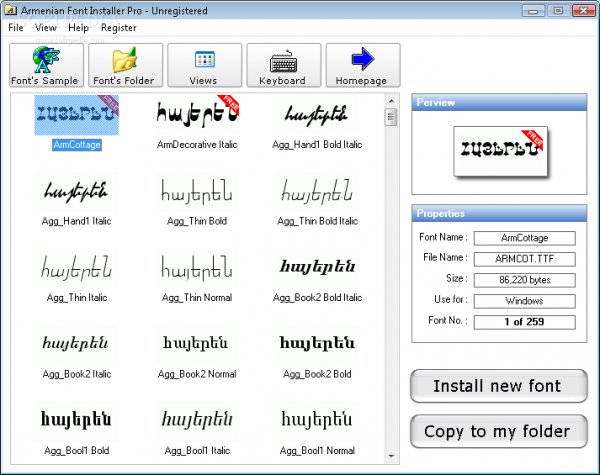Select the Agg_Book2 Bold Italic font thumbnail
This screenshot has width=600, height=475.
pyautogui.click(x=317, y=268)
